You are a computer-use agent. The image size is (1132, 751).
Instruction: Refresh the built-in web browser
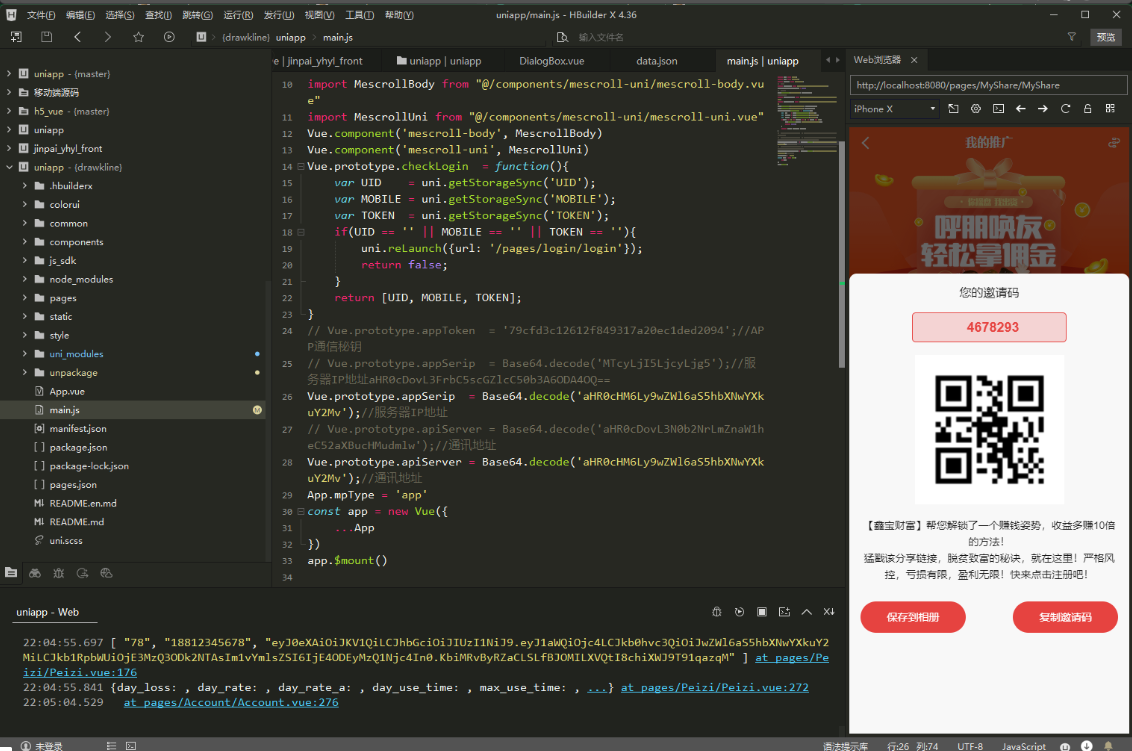tap(1066, 108)
